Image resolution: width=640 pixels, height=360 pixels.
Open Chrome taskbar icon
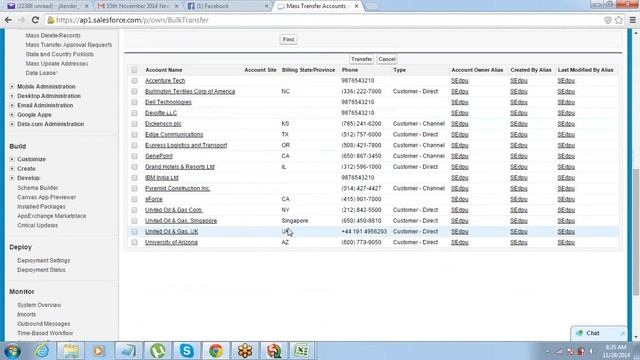click(x=216, y=351)
